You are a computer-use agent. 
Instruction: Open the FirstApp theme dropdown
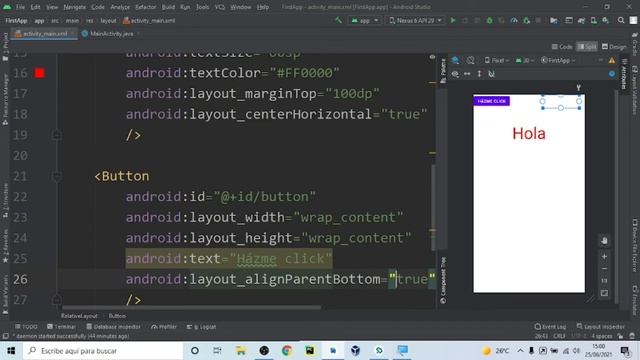pos(558,60)
